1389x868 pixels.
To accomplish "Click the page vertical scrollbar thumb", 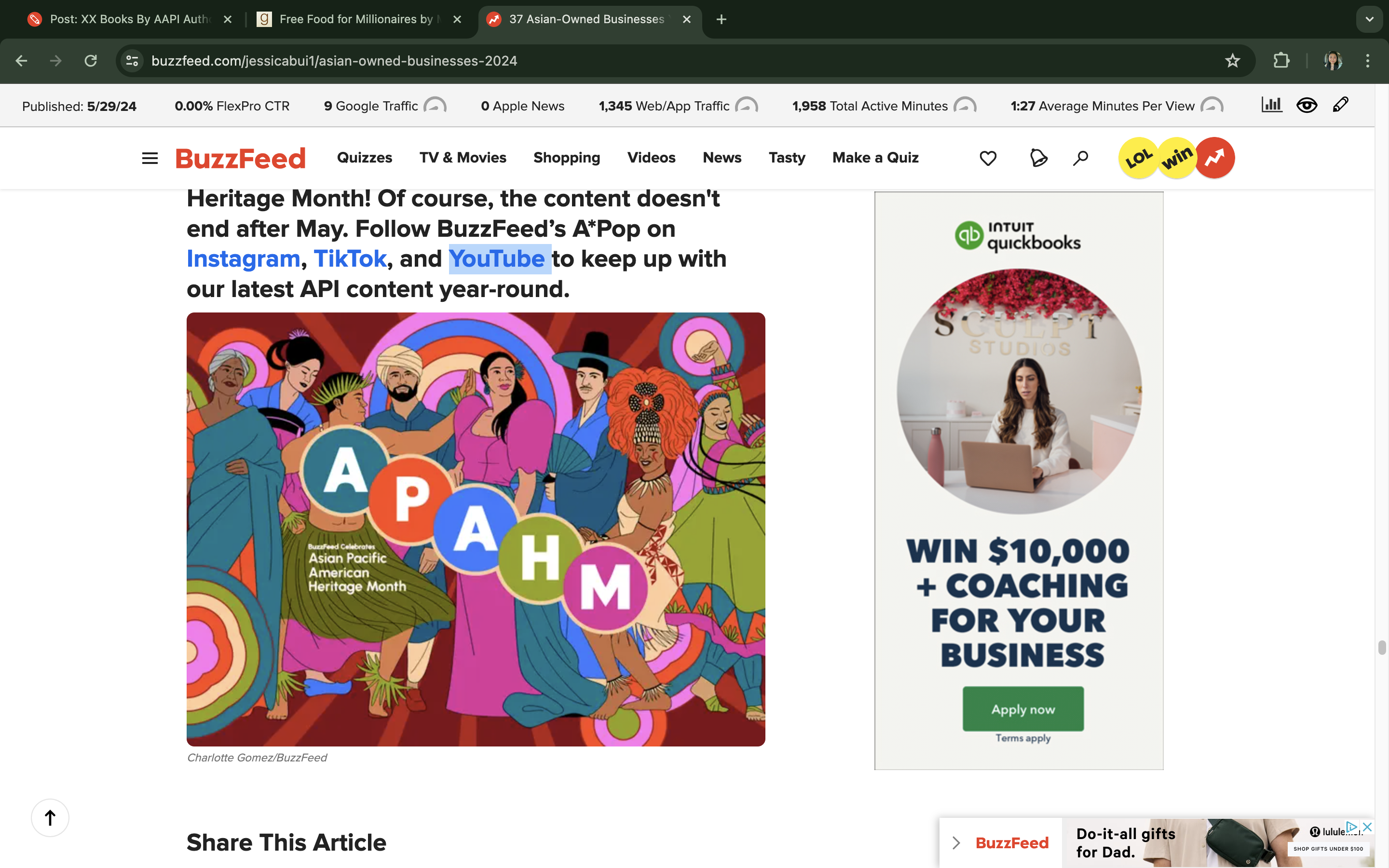I will pos(1382,647).
